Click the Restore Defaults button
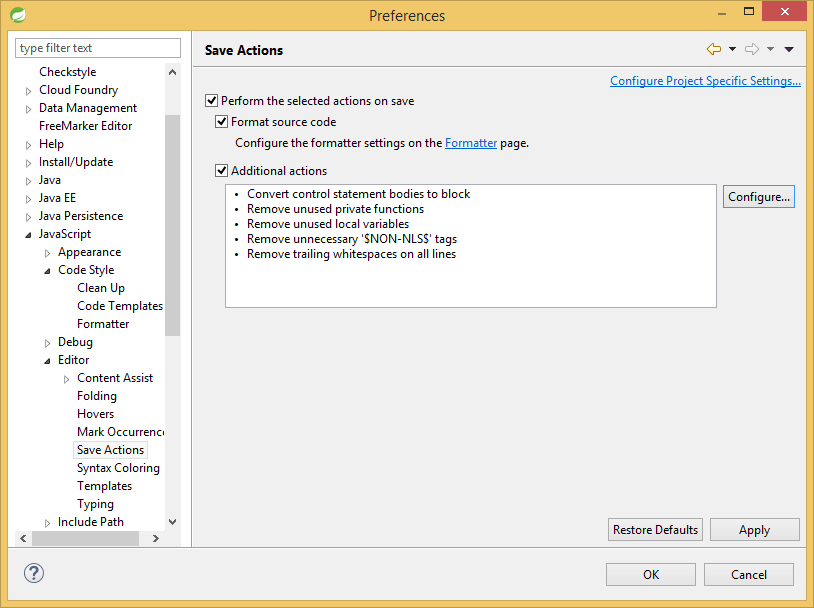Viewport: 814px width, 608px height. point(655,530)
